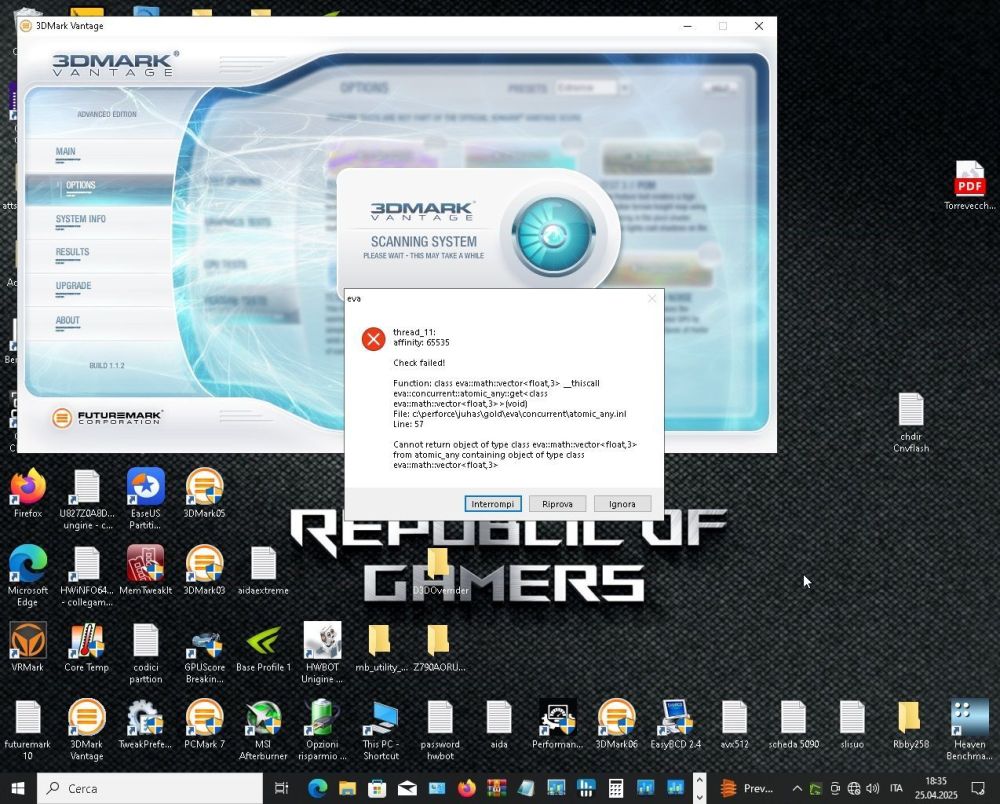Select the 3DMark06 desktop shortcut

coord(616,724)
